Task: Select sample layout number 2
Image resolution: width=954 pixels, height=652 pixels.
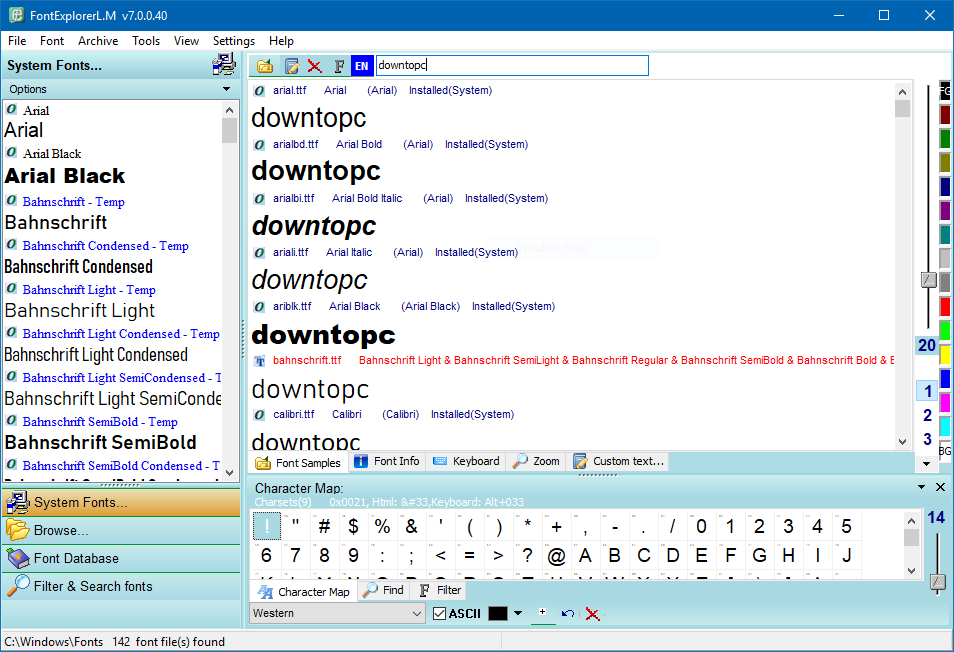Action: point(927,415)
